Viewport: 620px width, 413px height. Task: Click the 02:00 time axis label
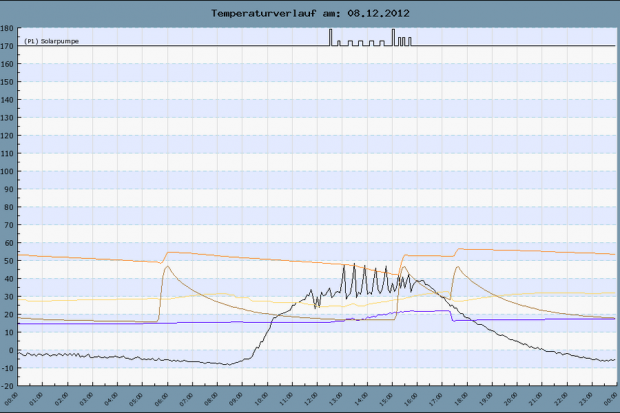(61, 399)
